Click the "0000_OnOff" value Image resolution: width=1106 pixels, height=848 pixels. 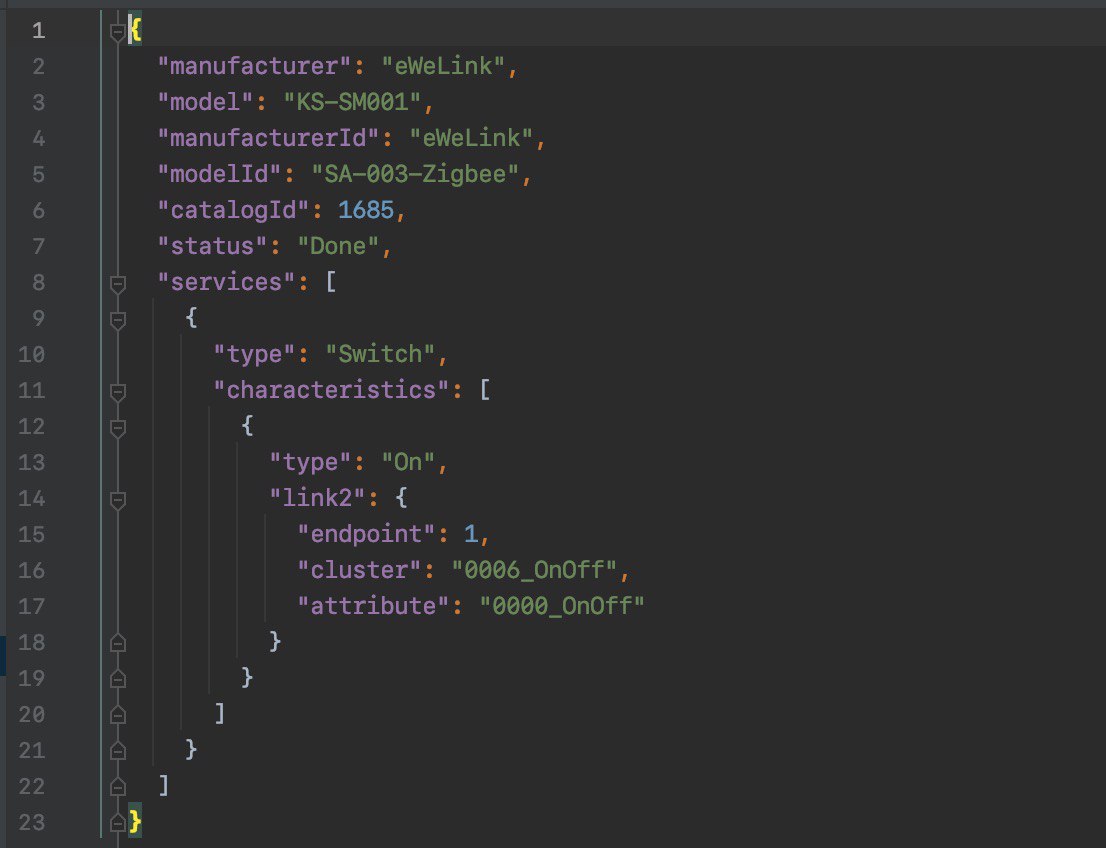pyautogui.click(x=562, y=605)
